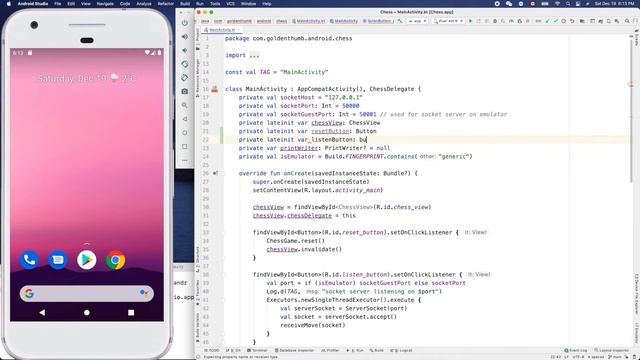Tap the emulator Back navigation button
The image size is (640, 360).
42,312
